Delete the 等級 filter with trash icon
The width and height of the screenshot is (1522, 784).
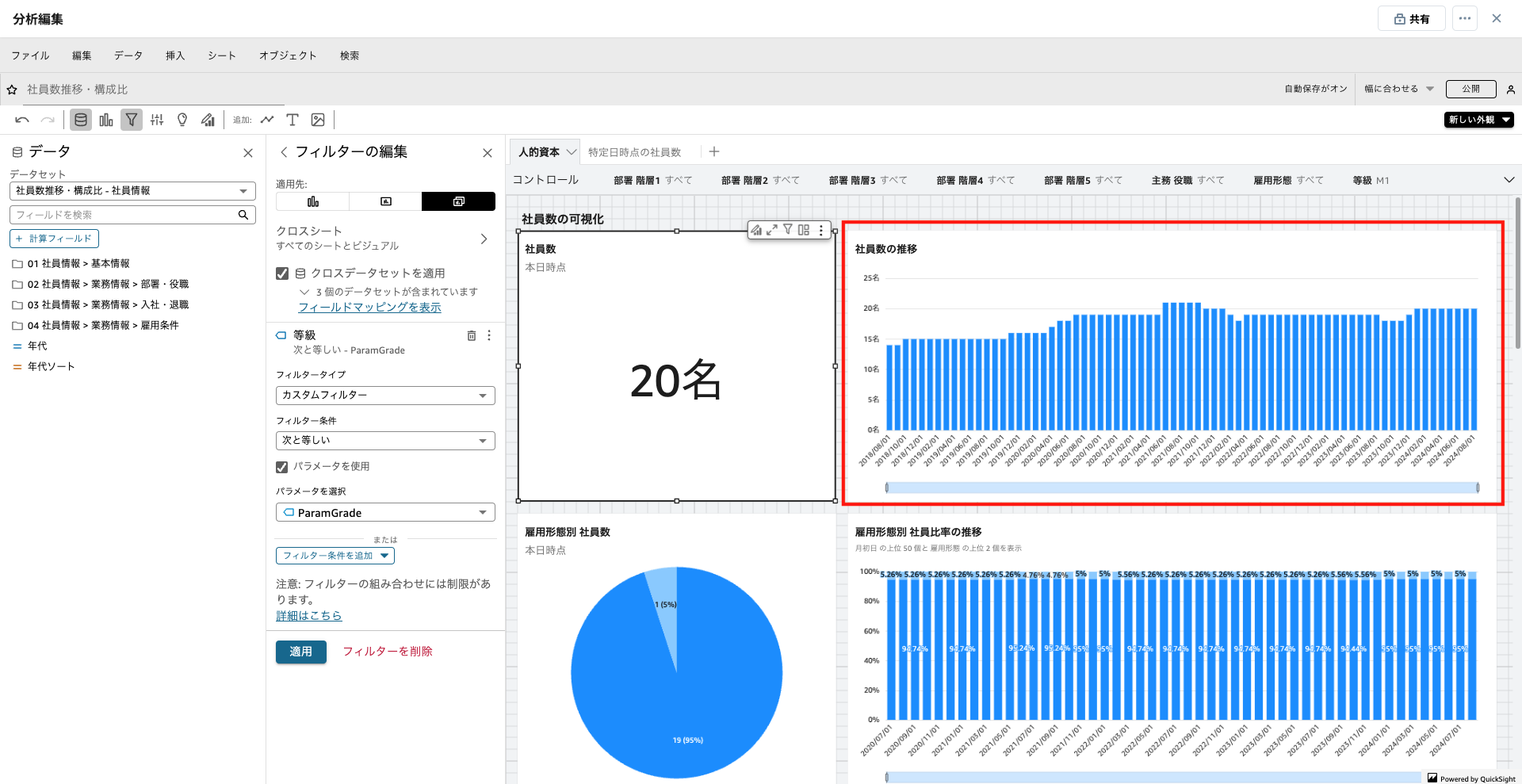tap(472, 335)
